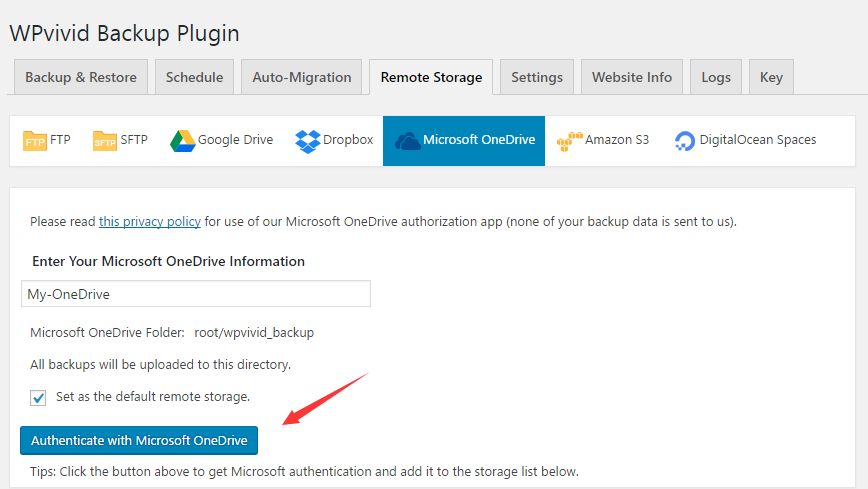868x489 pixels.
Task: Select DigitalOcean Spaces storage label
Action: click(758, 140)
